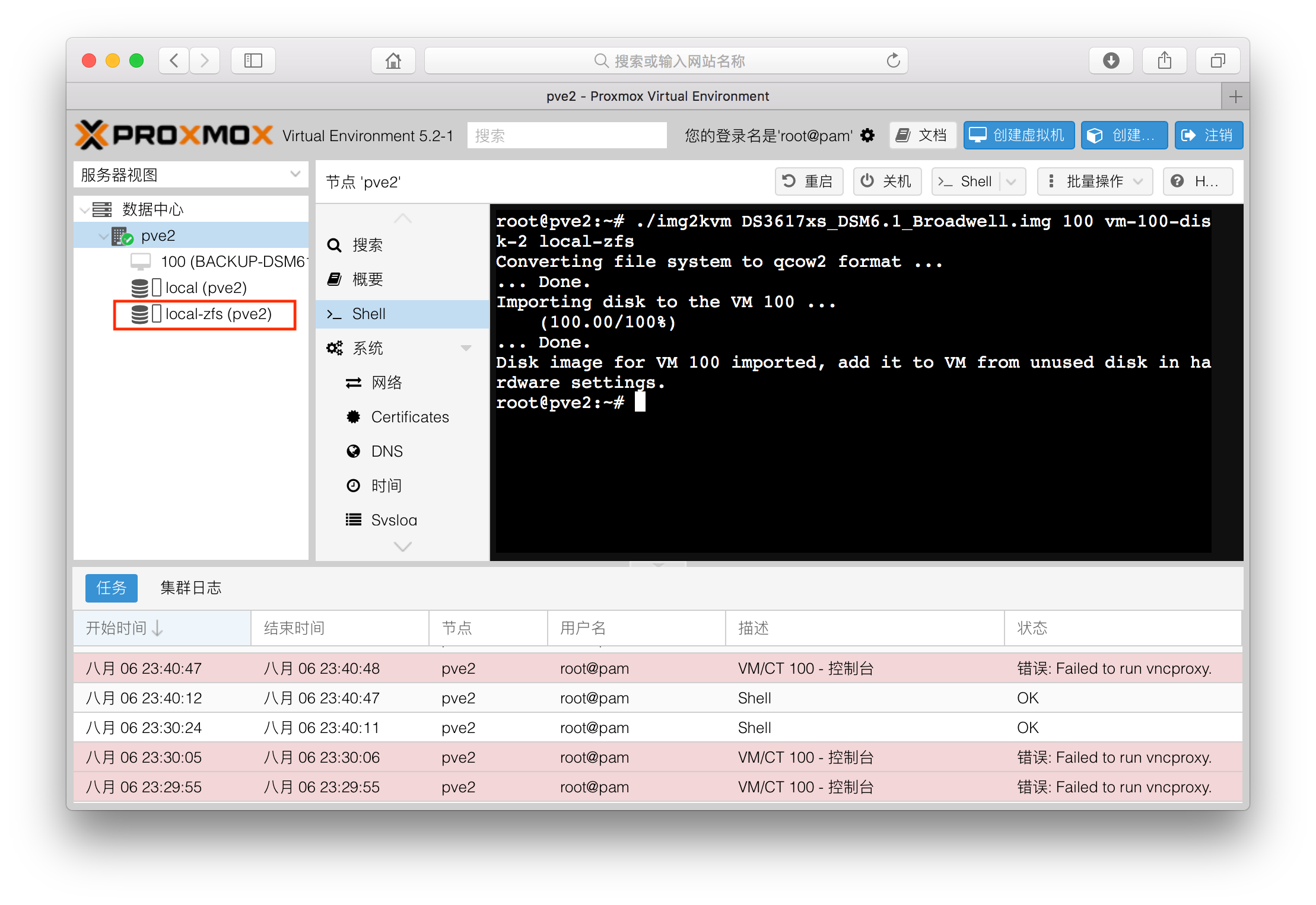Screen dimensions: 1316x905
Task: Sort by 描述 column header
Action: click(x=864, y=628)
